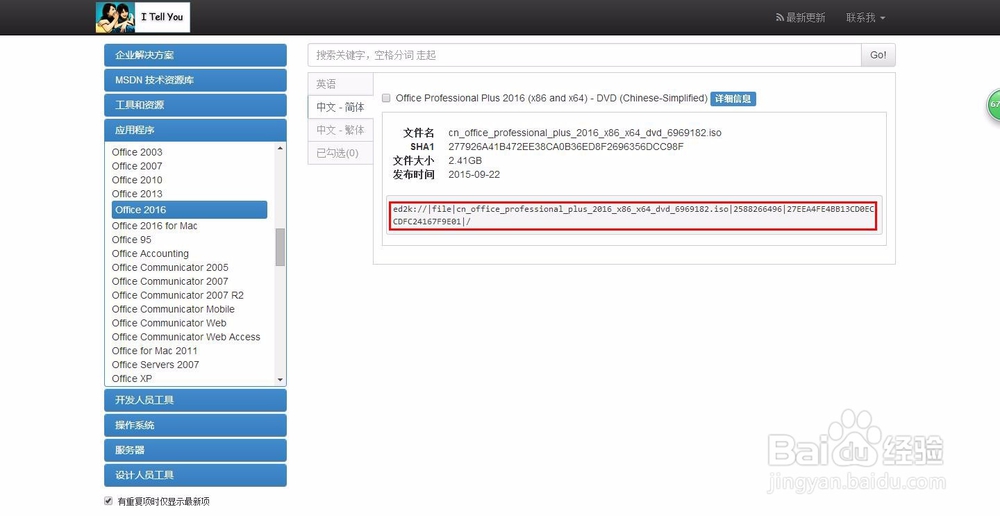Expand the 设计人员工具 category

pos(195,475)
